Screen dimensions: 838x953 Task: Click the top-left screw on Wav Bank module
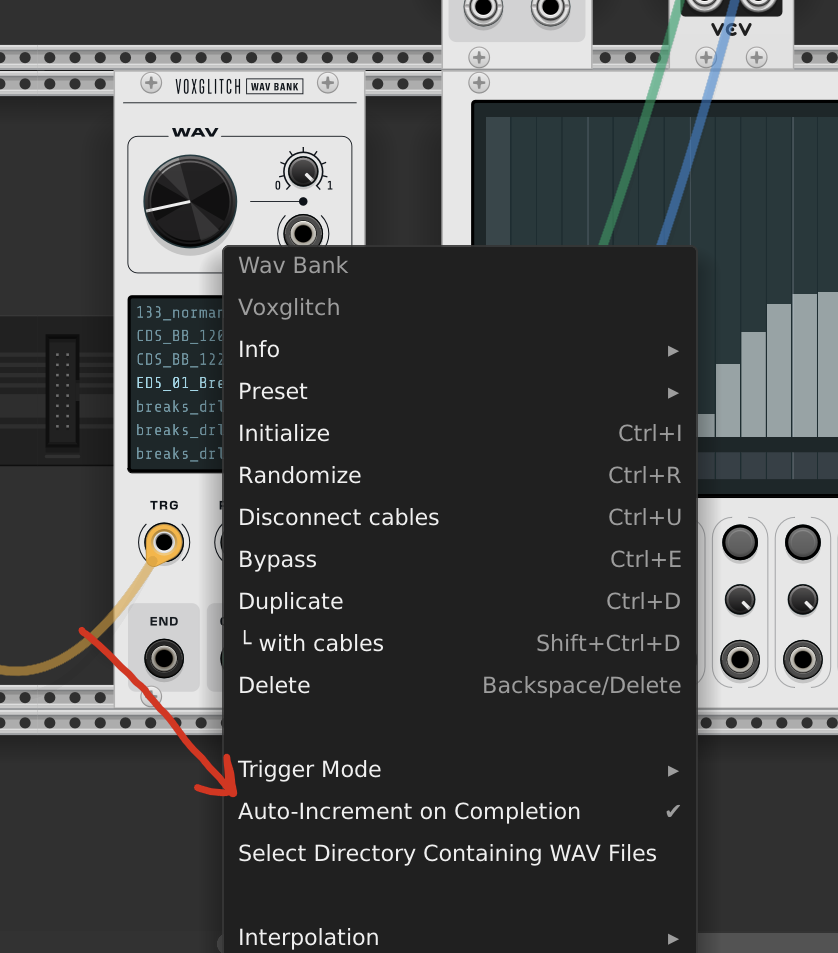(151, 83)
